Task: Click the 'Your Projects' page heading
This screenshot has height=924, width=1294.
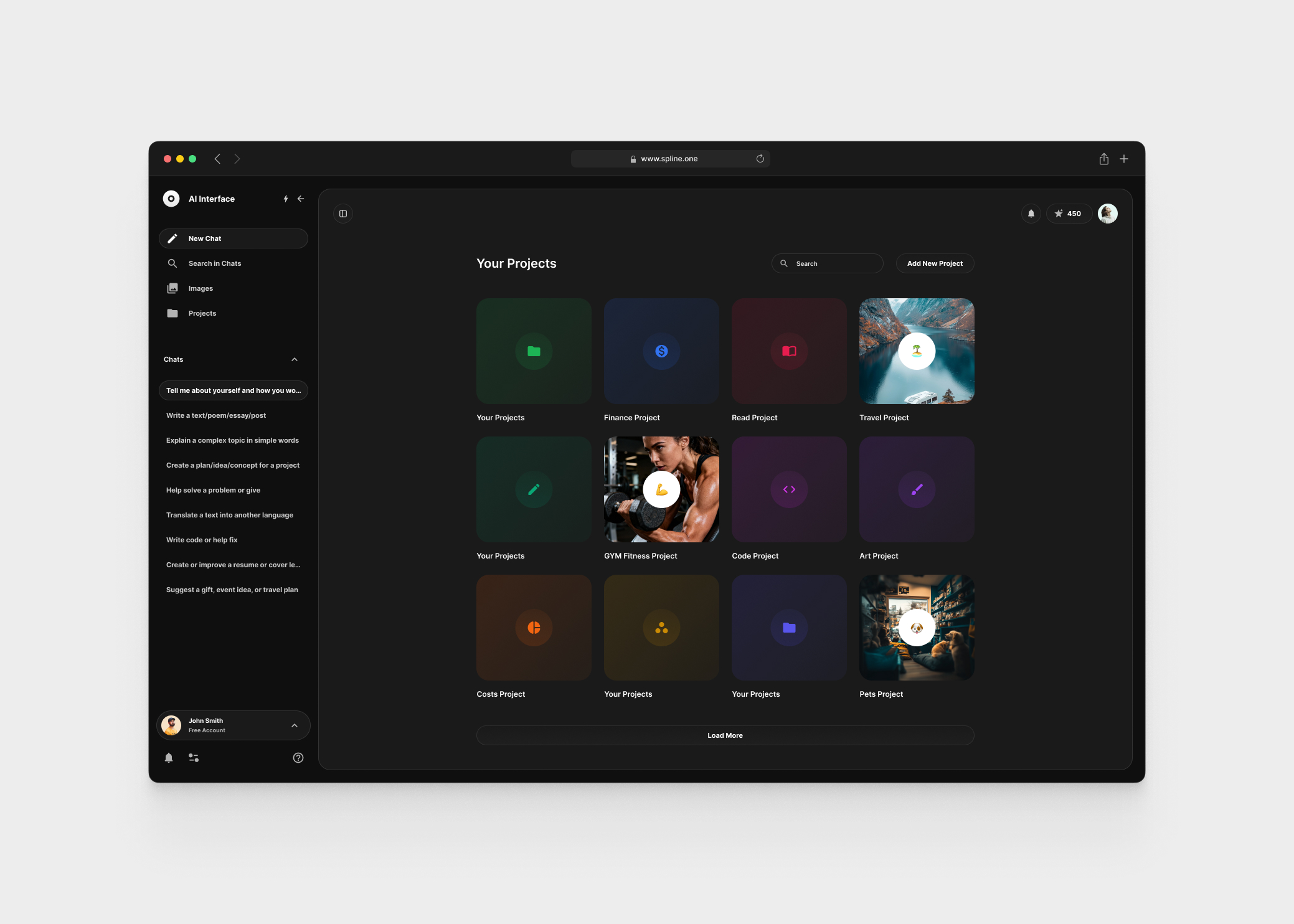Action: click(x=516, y=263)
